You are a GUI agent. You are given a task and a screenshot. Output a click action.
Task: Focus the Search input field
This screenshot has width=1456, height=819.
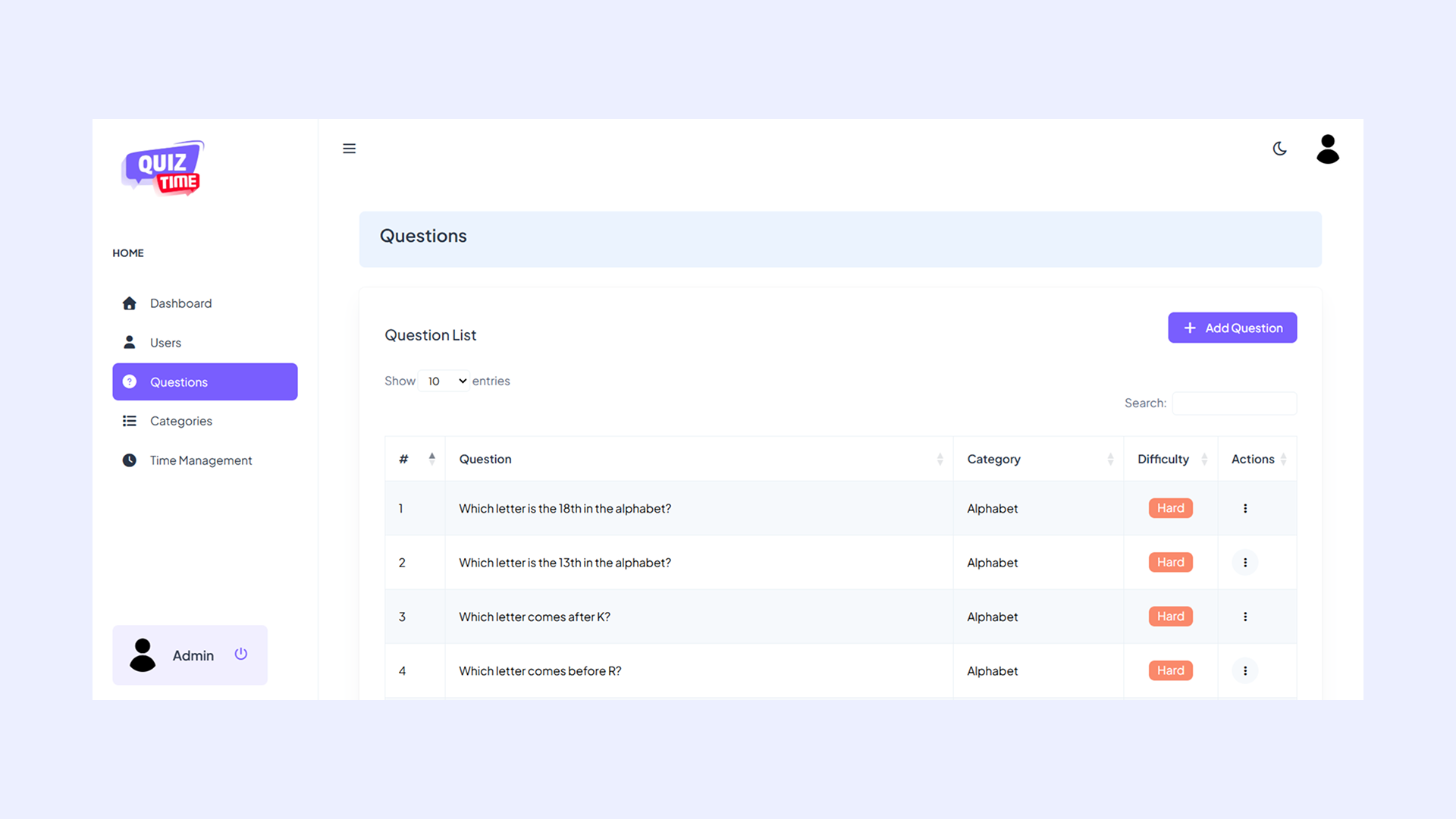pyautogui.click(x=1234, y=403)
